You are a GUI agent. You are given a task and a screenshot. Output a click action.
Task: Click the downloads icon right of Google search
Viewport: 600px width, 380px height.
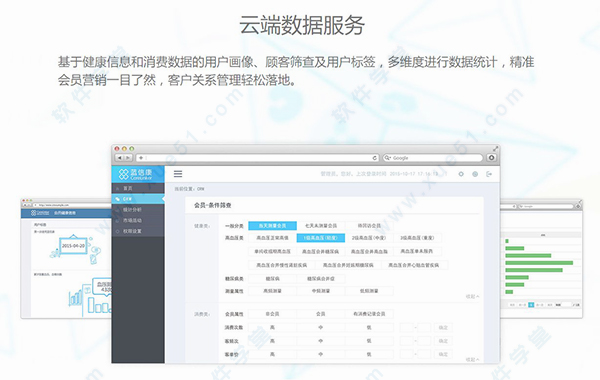[492, 157]
